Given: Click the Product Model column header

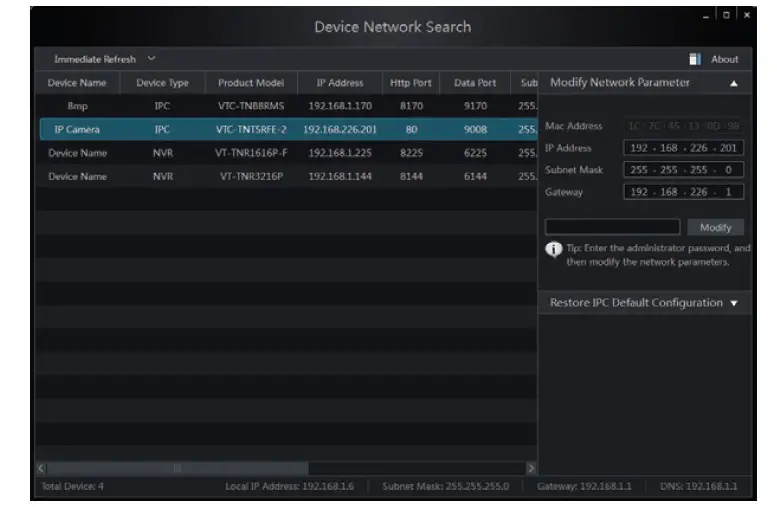Looking at the screenshot, I should click(x=250, y=82).
